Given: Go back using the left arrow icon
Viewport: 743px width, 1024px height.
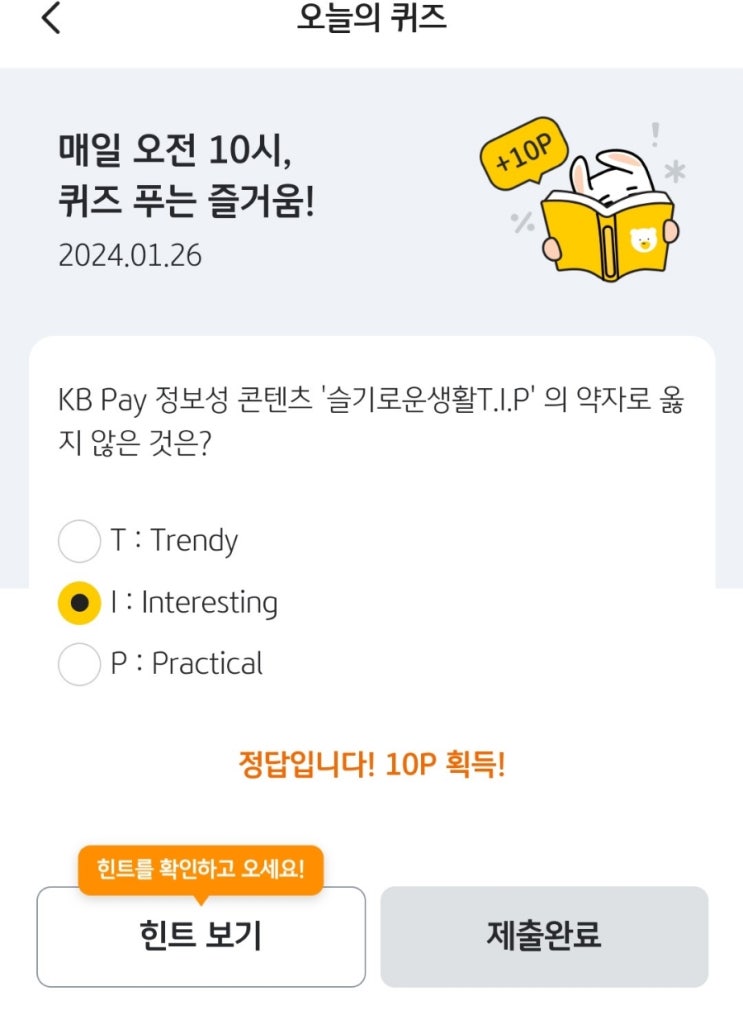Looking at the screenshot, I should tap(51, 18).
